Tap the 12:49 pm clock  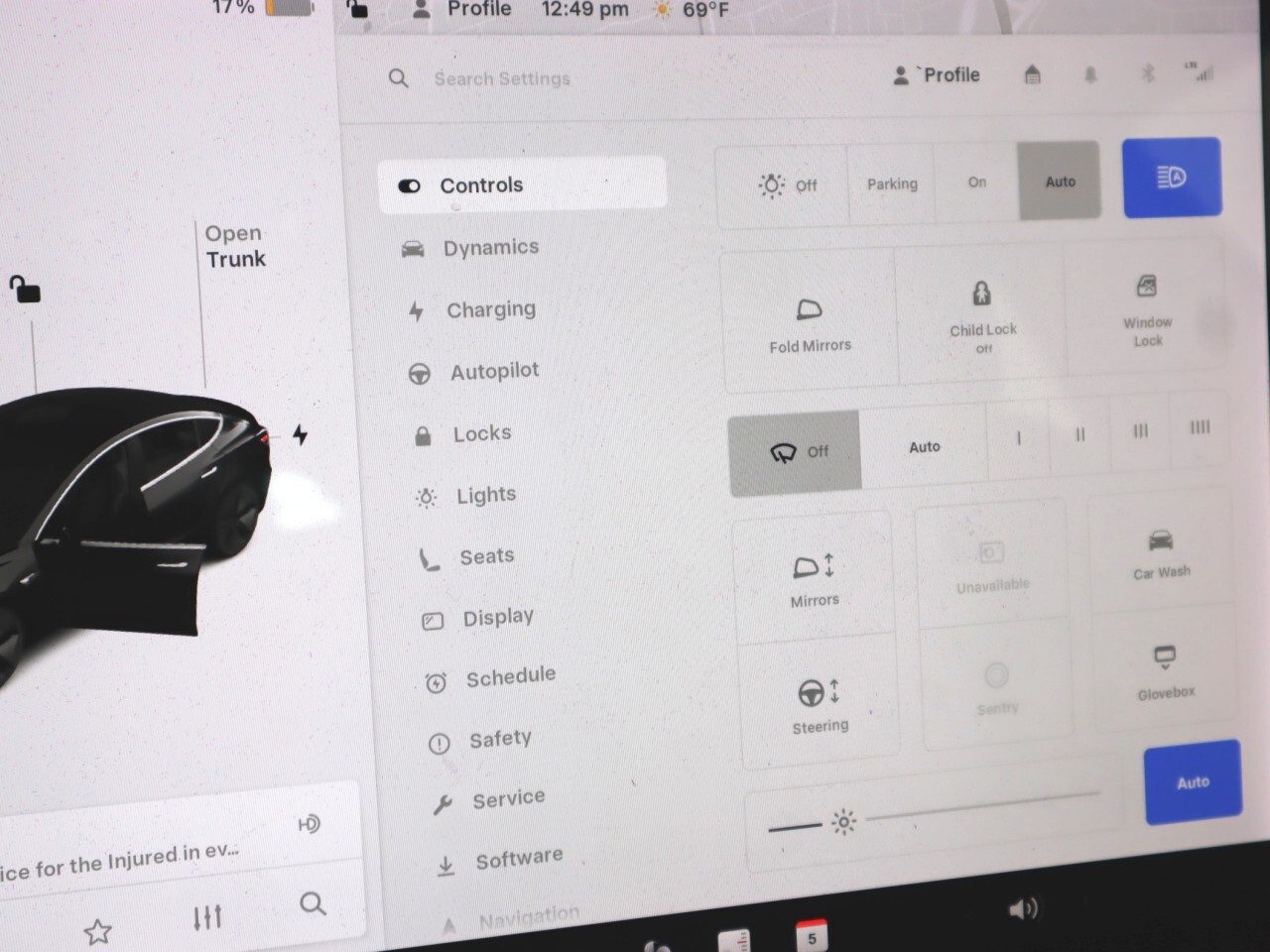click(584, 9)
